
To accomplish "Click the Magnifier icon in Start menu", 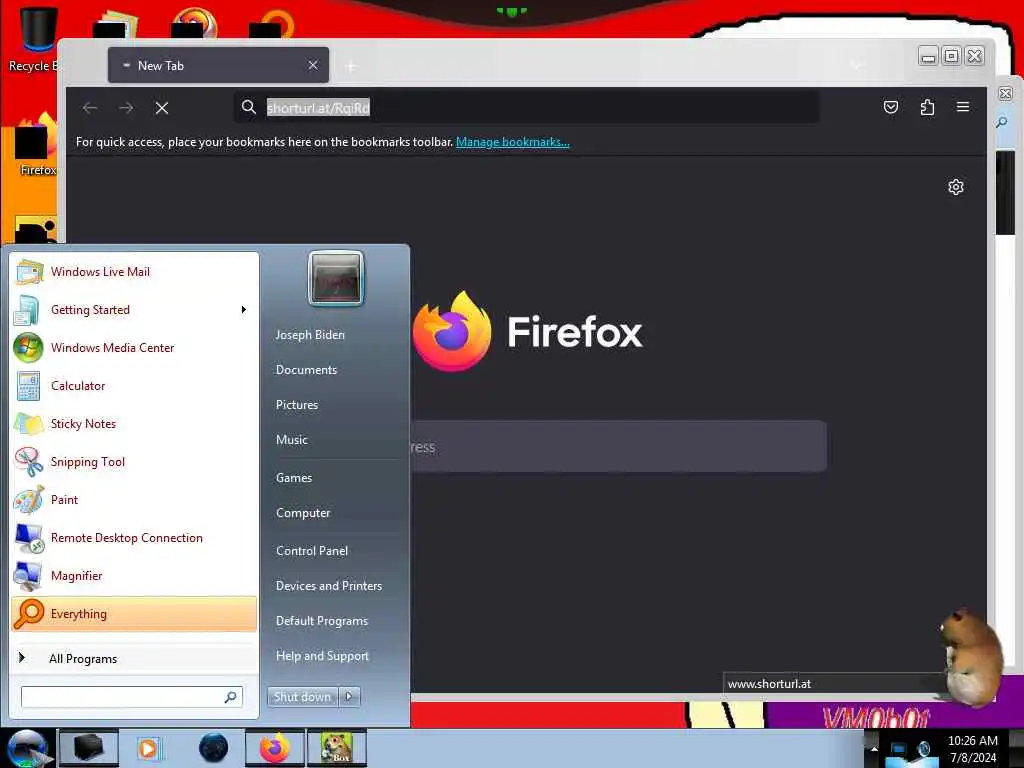I will pyautogui.click(x=29, y=576).
